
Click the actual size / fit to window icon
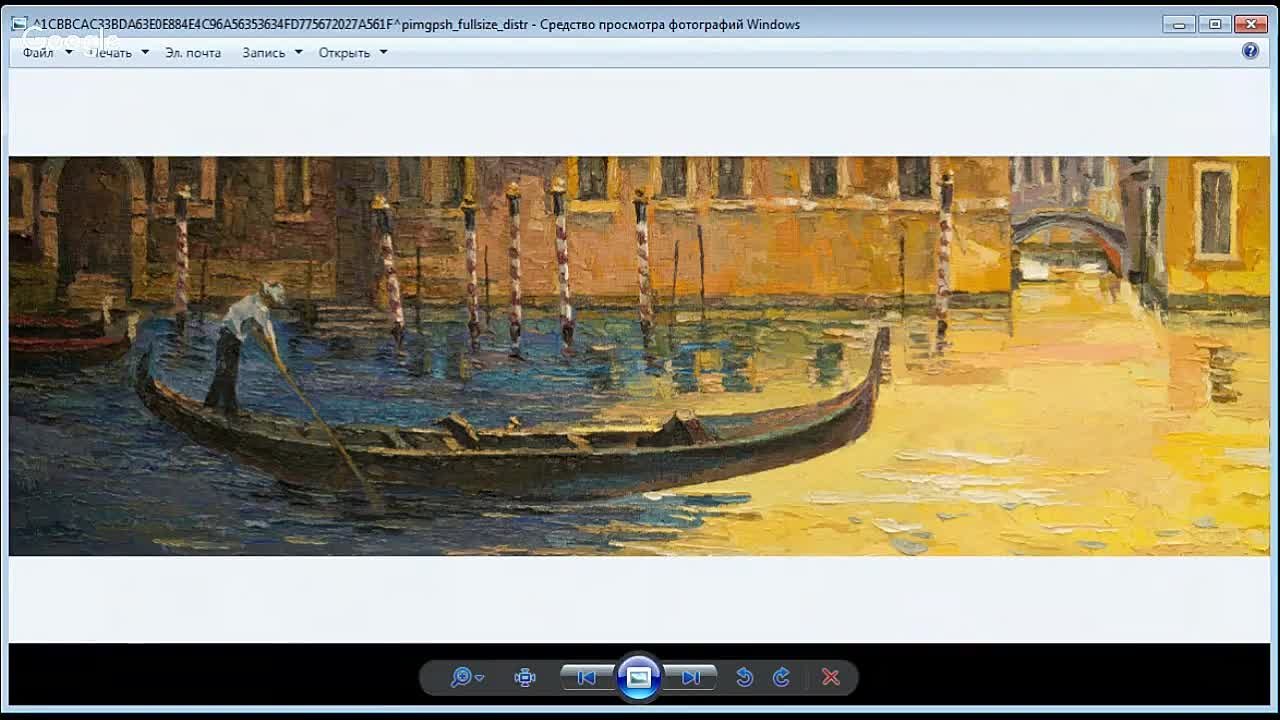[525, 677]
